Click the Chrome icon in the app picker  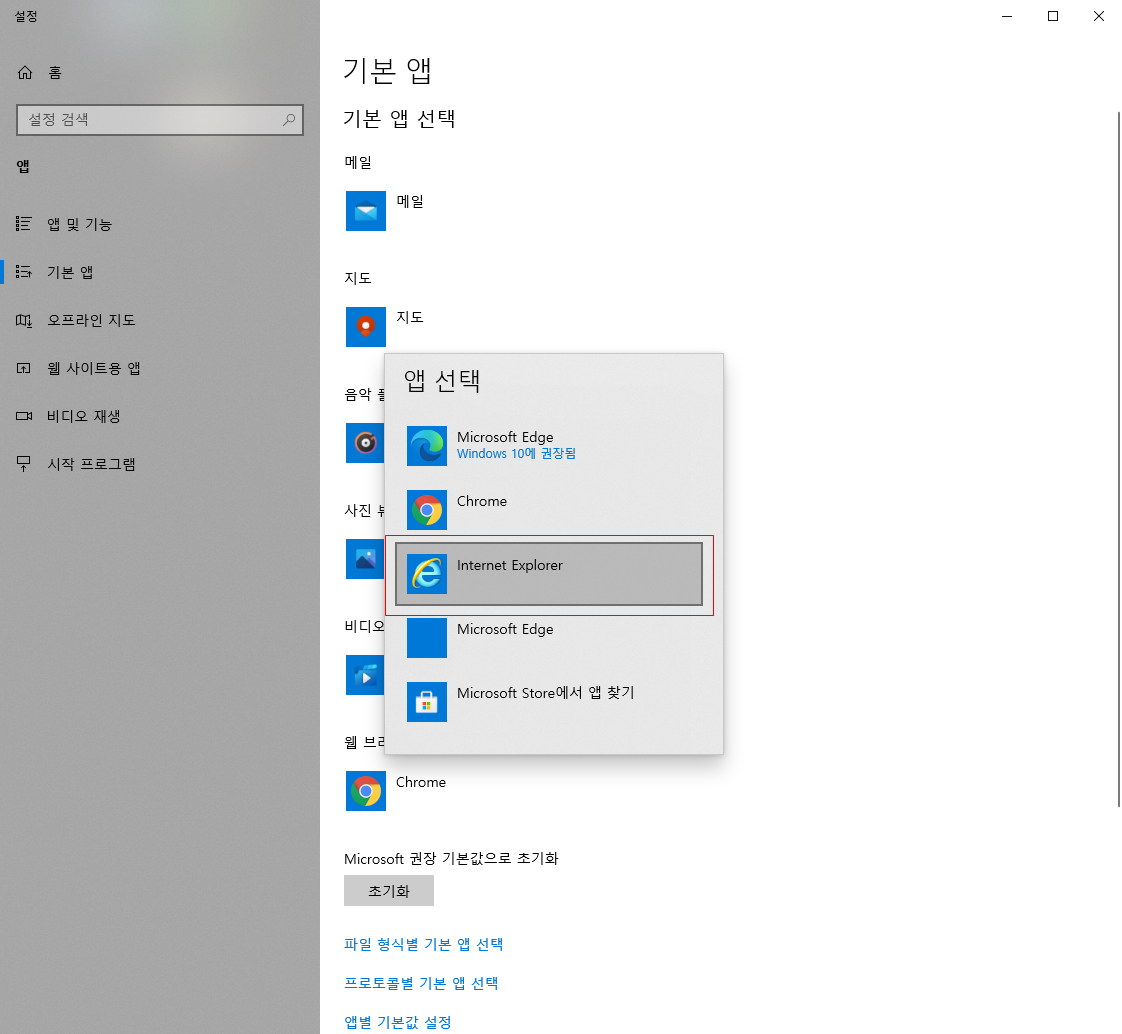[427, 510]
